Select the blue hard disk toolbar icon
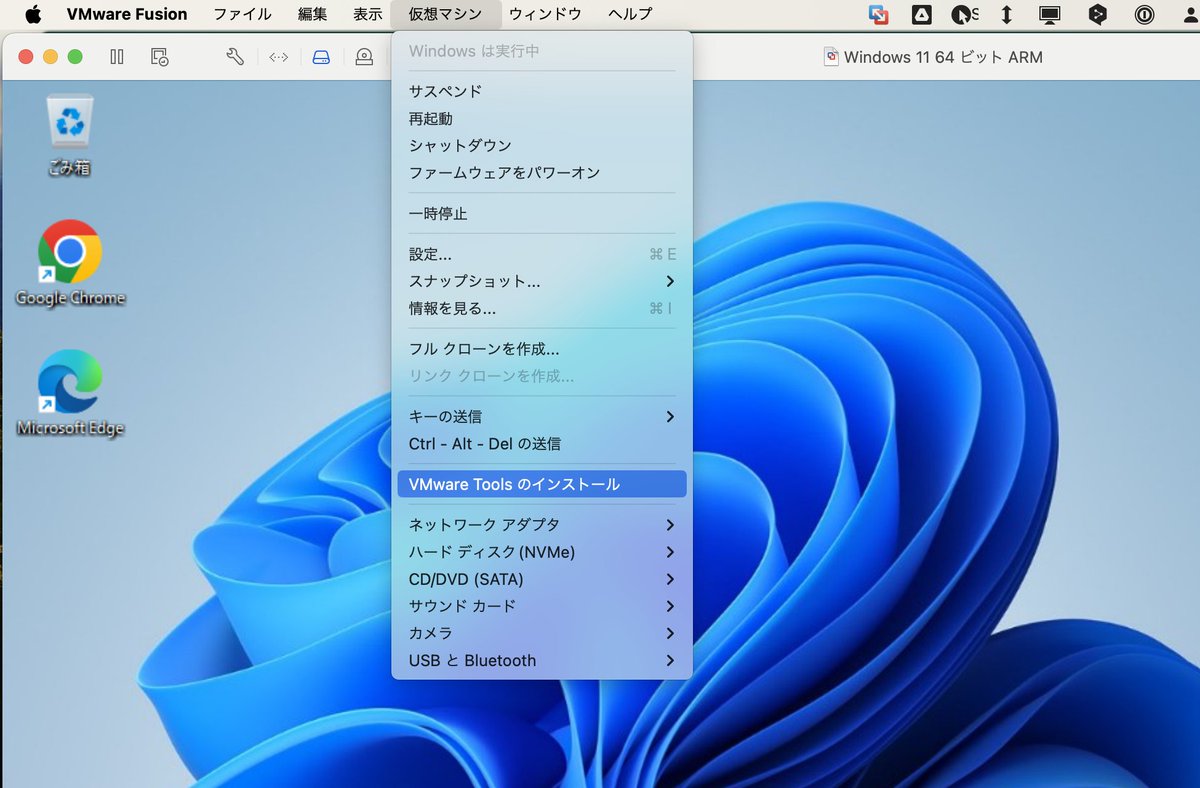This screenshot has height=788, width=1200. pos(319,57)
